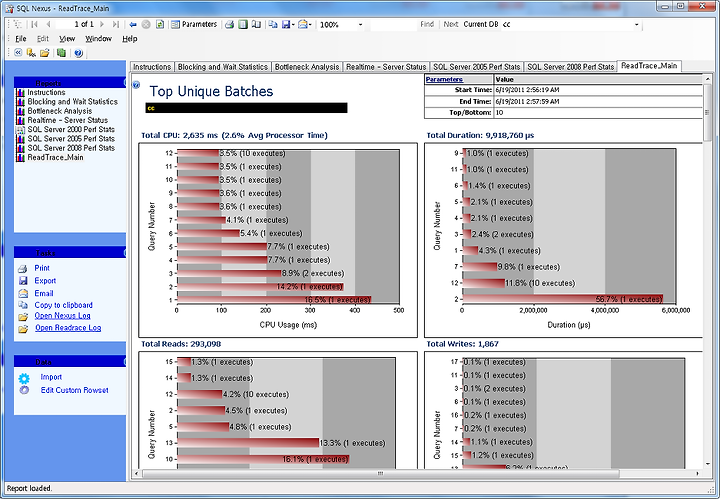Click the green stacked pages icon

61,53
